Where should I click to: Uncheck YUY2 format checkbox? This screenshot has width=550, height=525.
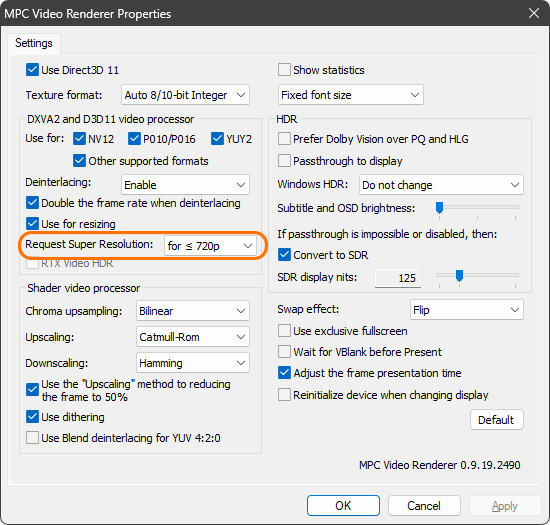pyautogui.click(x=217, y=139)
